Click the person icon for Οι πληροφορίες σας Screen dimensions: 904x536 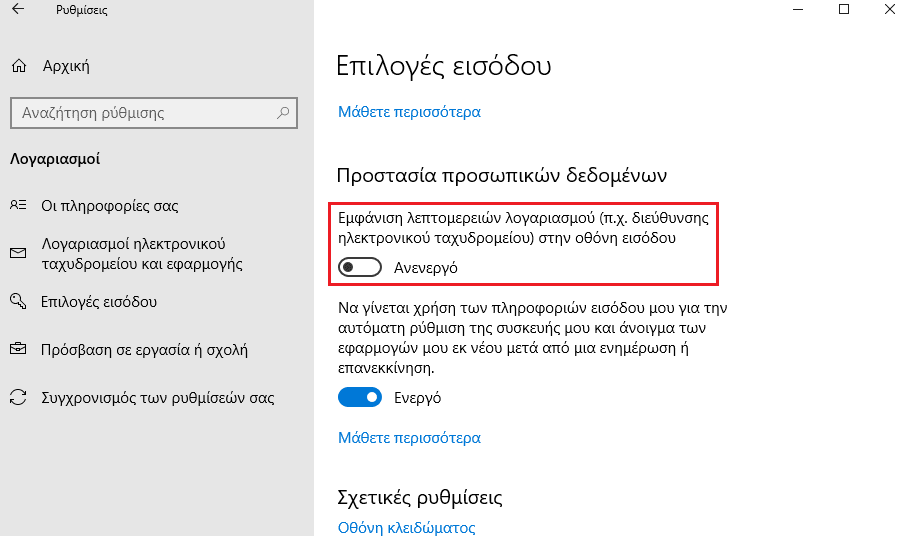point(18,206)
